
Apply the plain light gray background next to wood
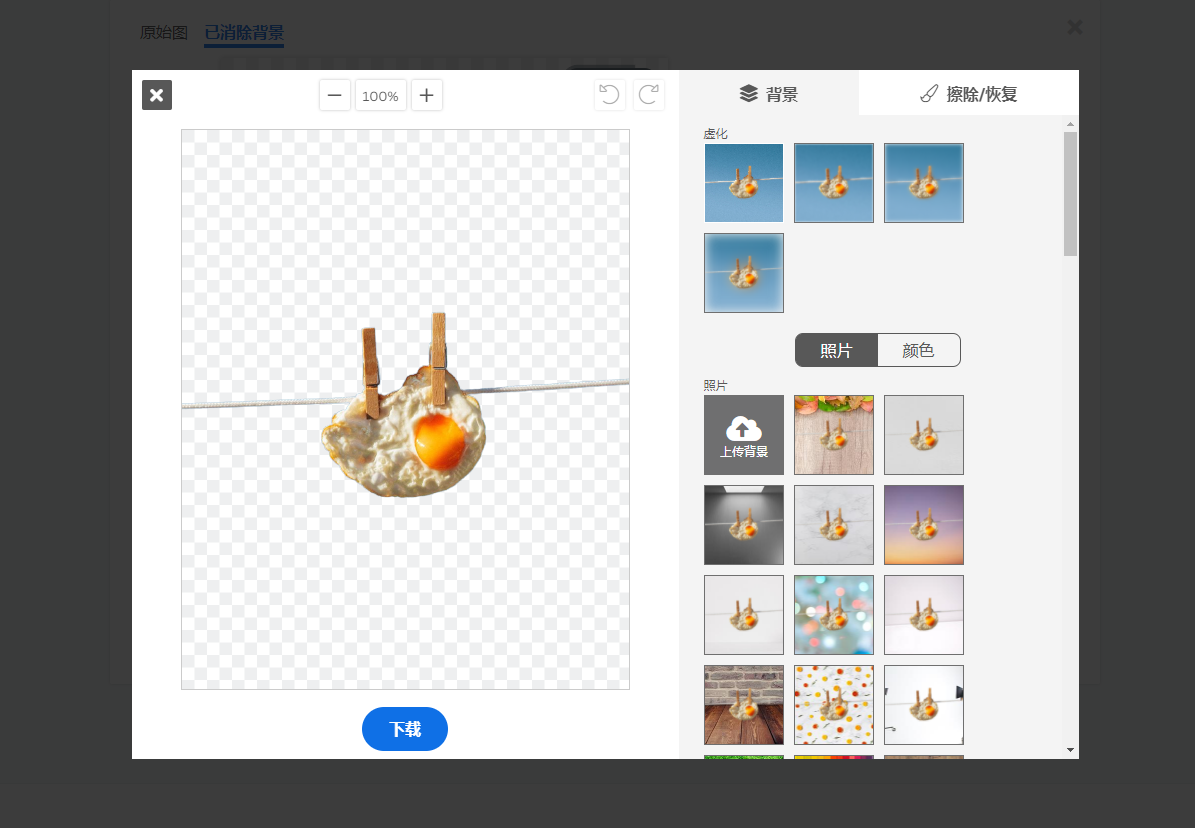(924, 435)
